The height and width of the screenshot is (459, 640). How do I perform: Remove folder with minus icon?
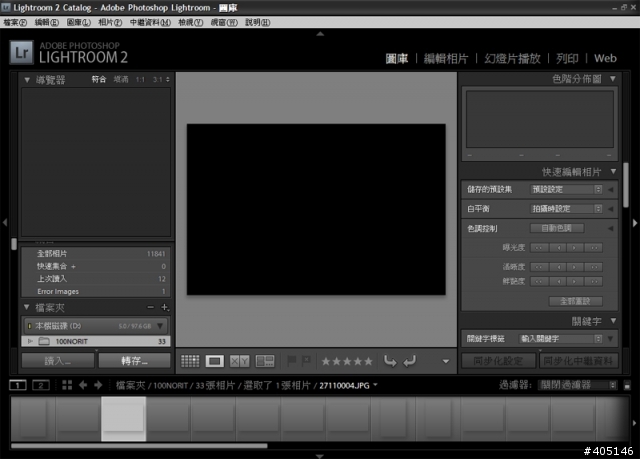[x=151, y=307]
